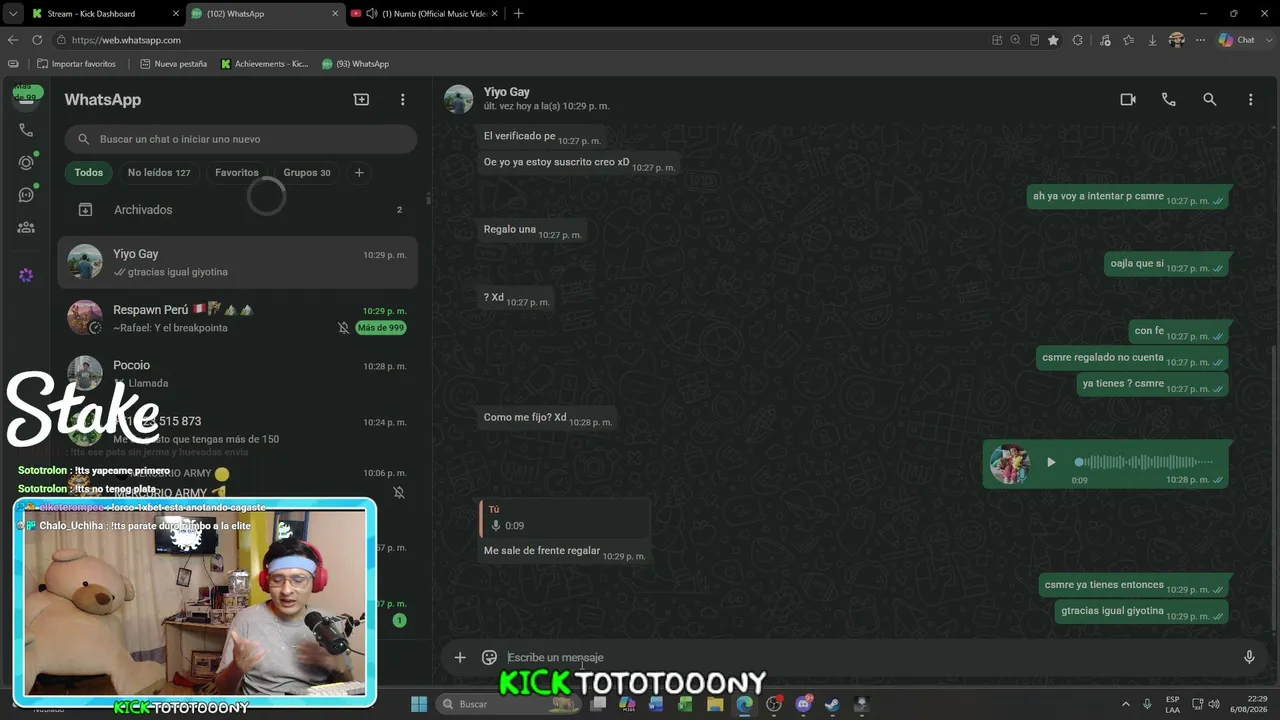Play the sent voice message
The image size is (1280, 720).
click(x=1051, y=462)
